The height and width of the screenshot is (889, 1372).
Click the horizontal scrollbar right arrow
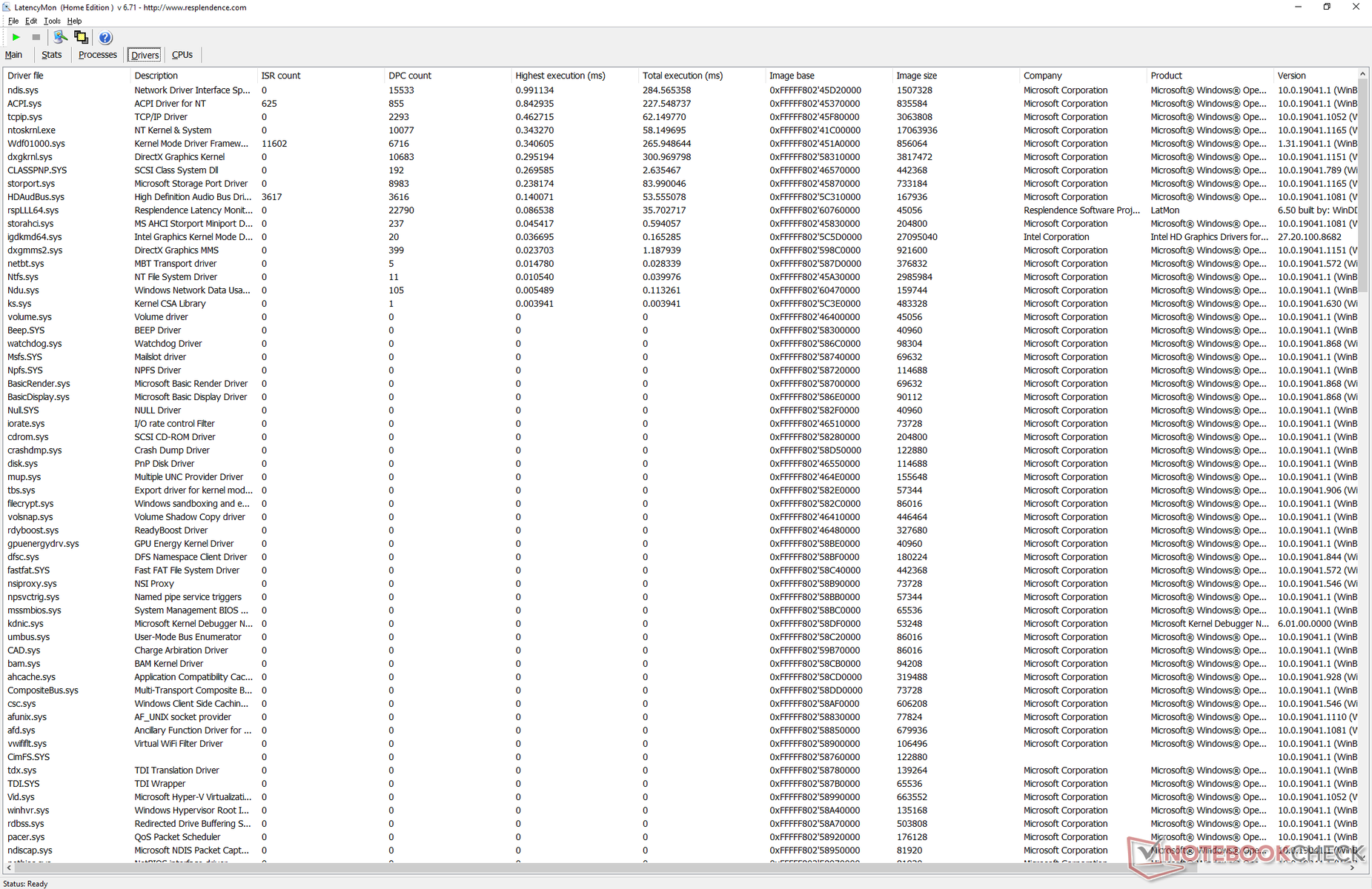pos(1353,868)
